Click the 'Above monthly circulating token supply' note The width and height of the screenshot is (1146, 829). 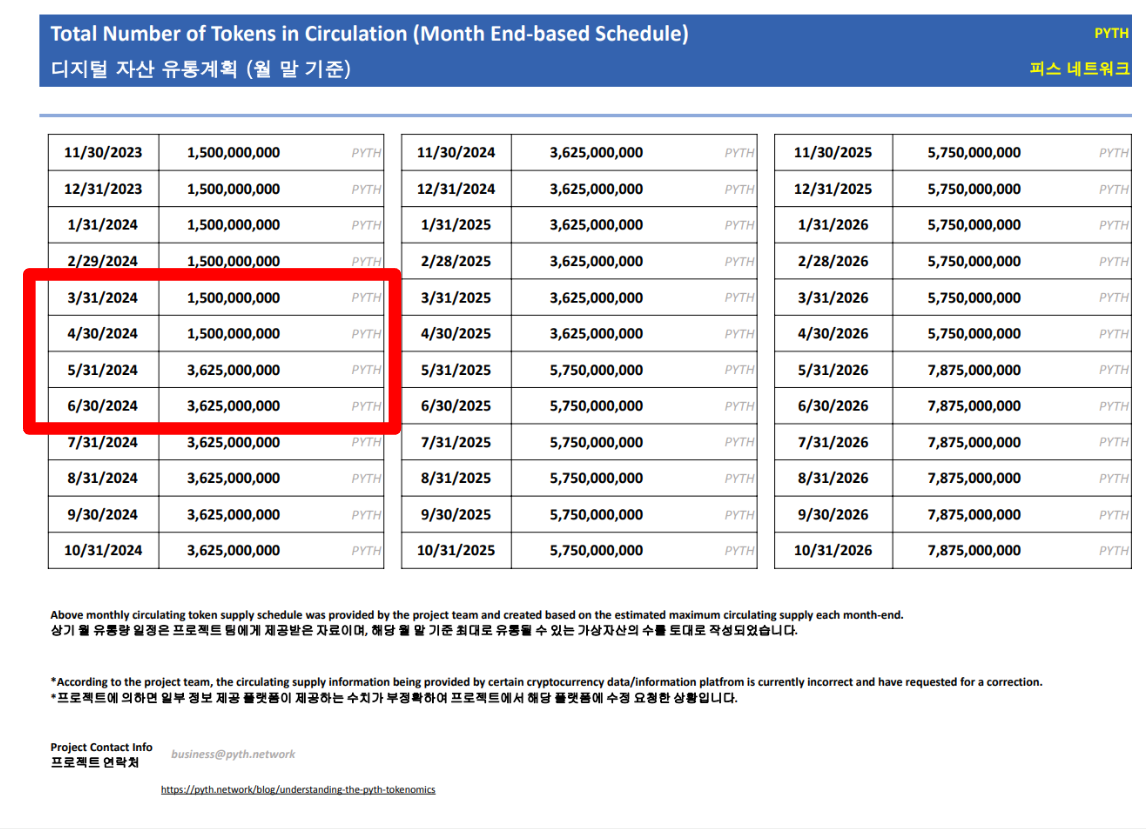point(477,615)
